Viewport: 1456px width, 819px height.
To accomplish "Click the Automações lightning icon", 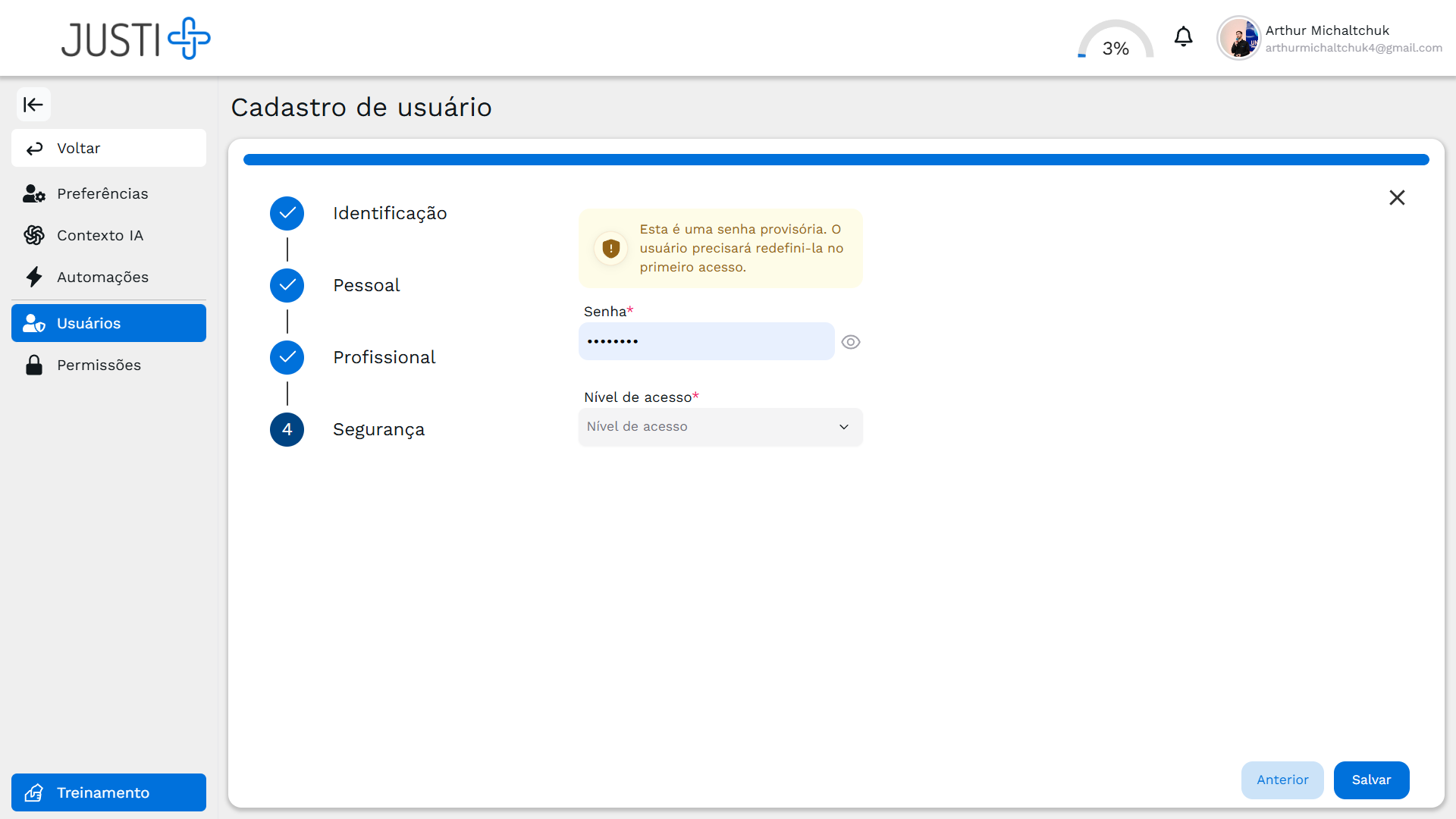I will pos(34,277).
